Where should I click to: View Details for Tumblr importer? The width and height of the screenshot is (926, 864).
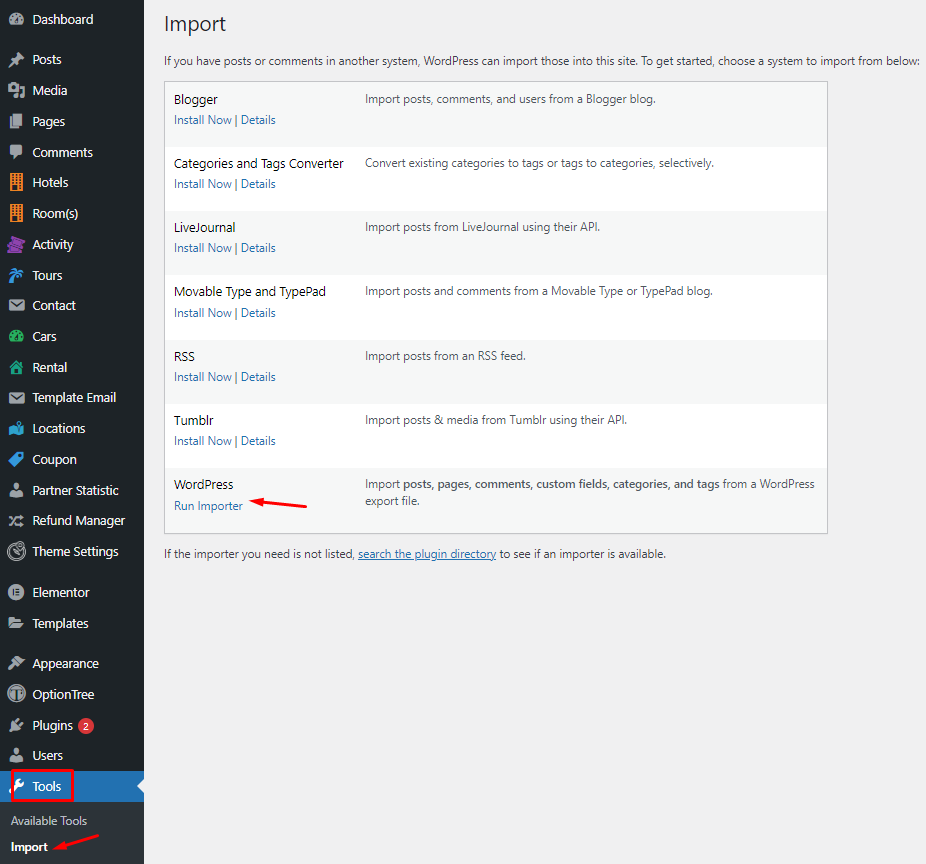click(x=258, y=441)
